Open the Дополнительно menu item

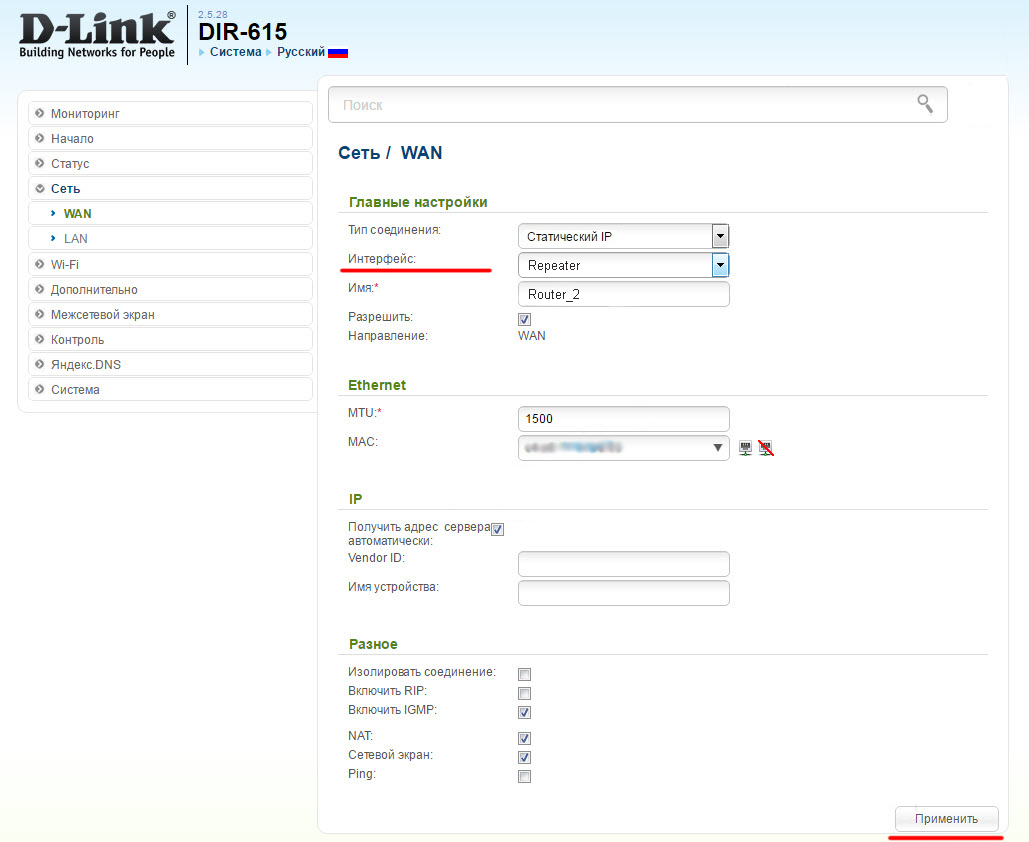pos(171,289)
